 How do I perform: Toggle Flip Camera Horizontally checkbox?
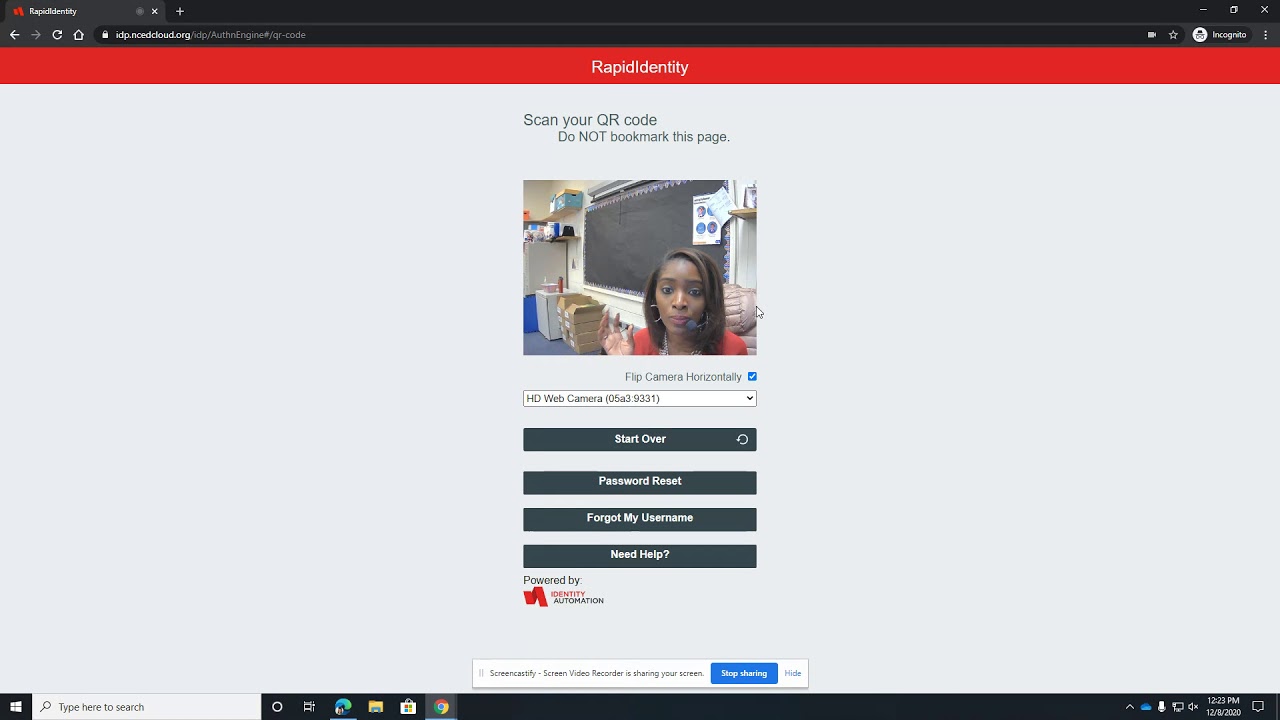[752, 377]
